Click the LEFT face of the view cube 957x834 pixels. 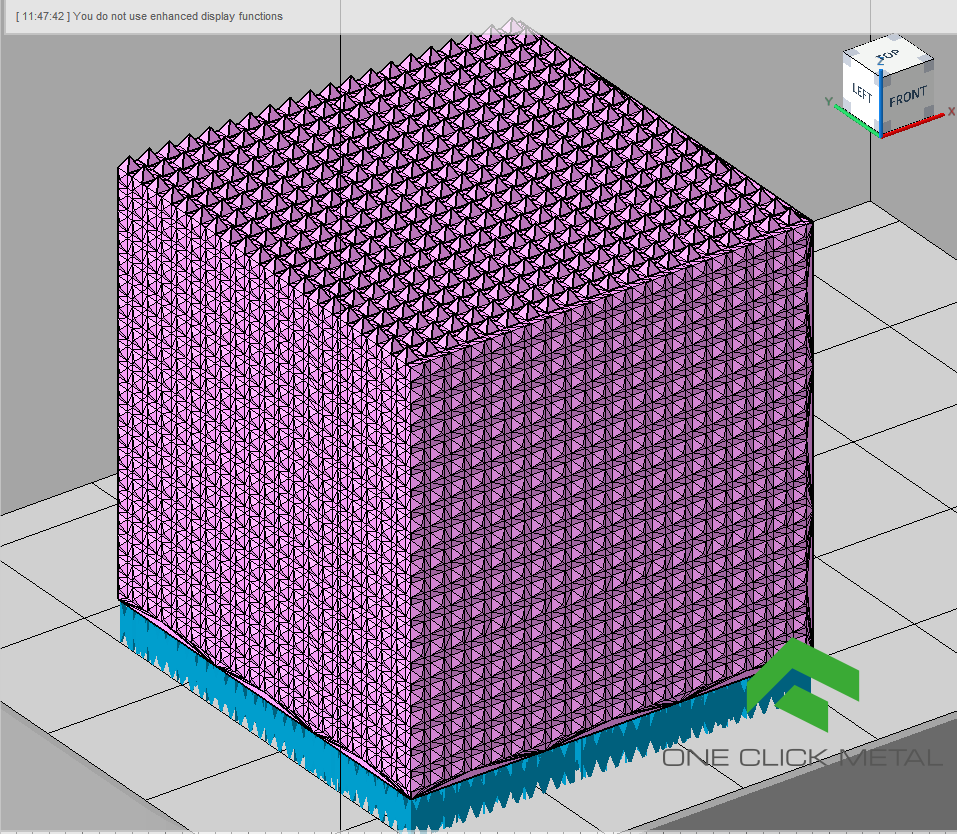click(x=862, y=91)
